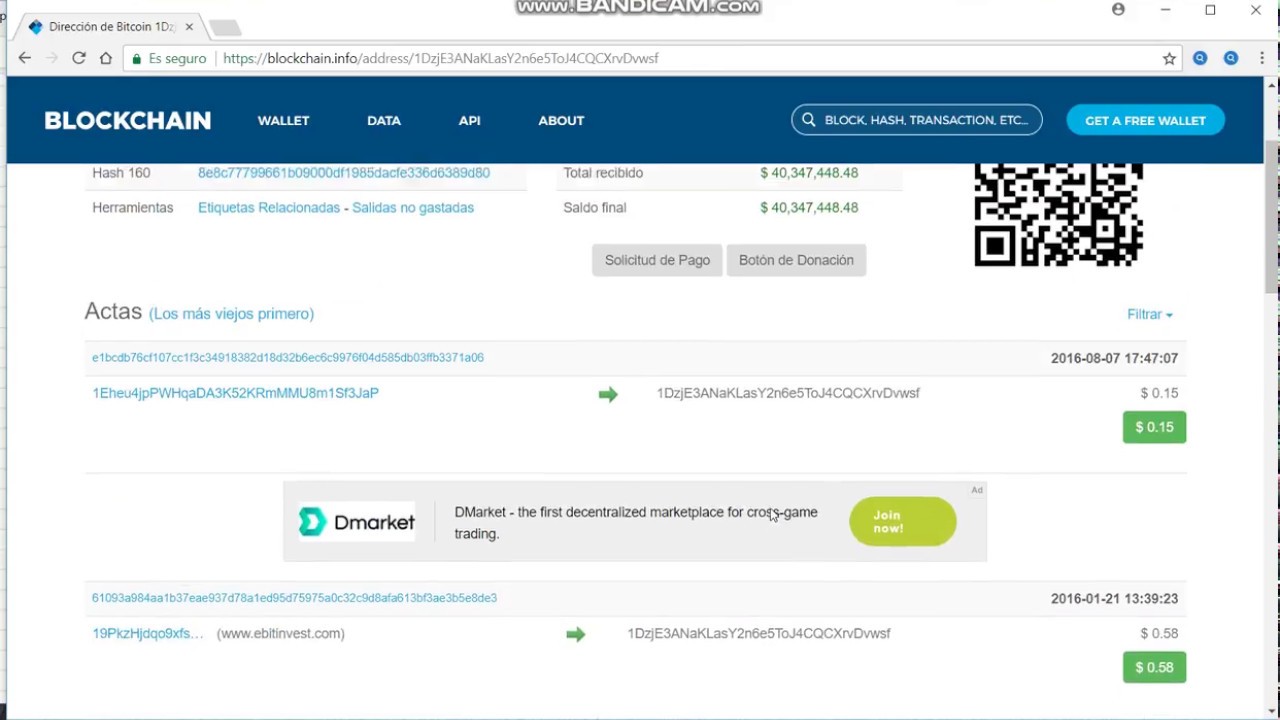This screenshot has height=720, width=1280.
Task: Close the Dirección de Bitcoin tab
Action: (189, 27)
